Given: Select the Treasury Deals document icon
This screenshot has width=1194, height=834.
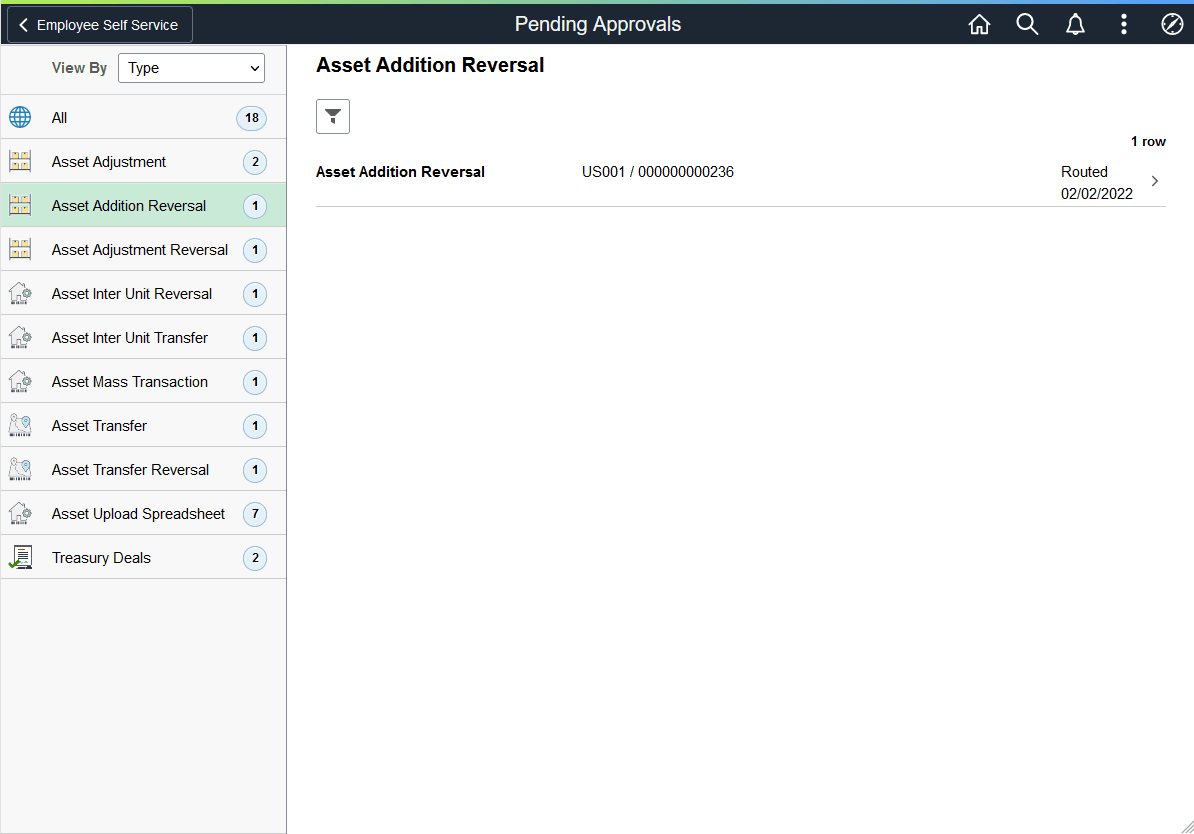Looking at the screenshot, I should pos(20,557).
